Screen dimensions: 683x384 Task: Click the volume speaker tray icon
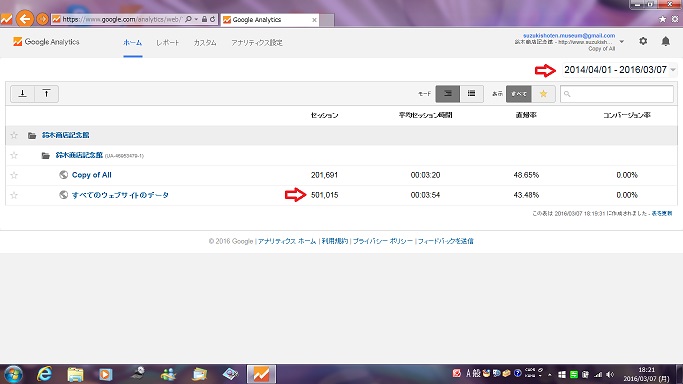tap(610, 374)
